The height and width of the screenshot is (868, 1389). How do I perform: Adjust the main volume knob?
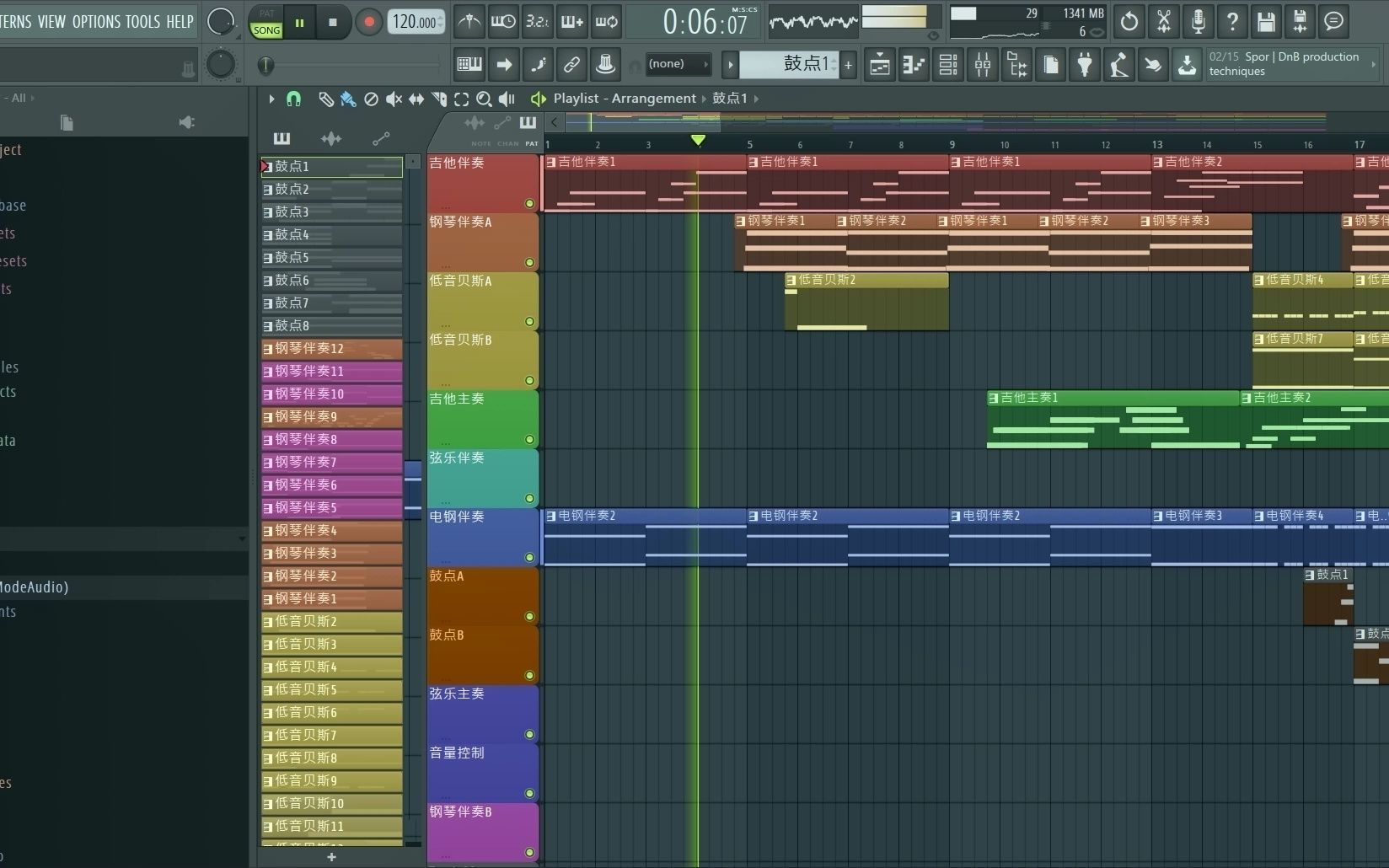coord(221,21)
